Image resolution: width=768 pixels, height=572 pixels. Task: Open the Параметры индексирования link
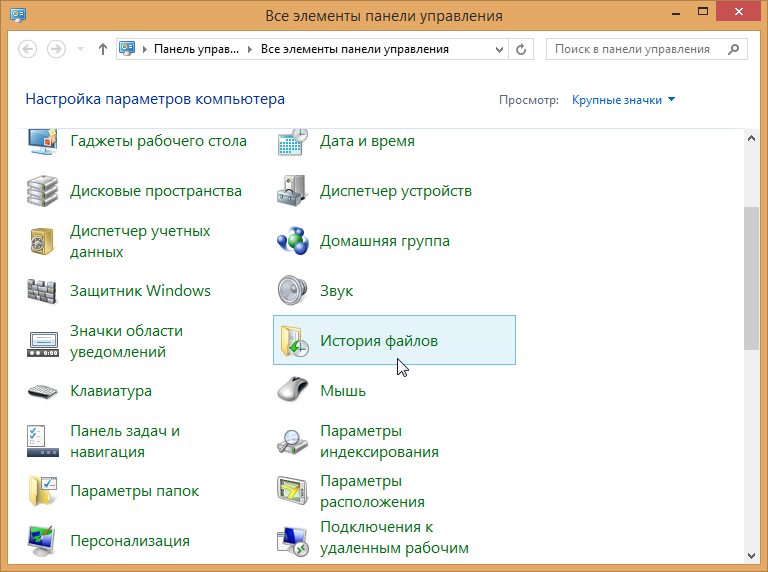(379, 441)
